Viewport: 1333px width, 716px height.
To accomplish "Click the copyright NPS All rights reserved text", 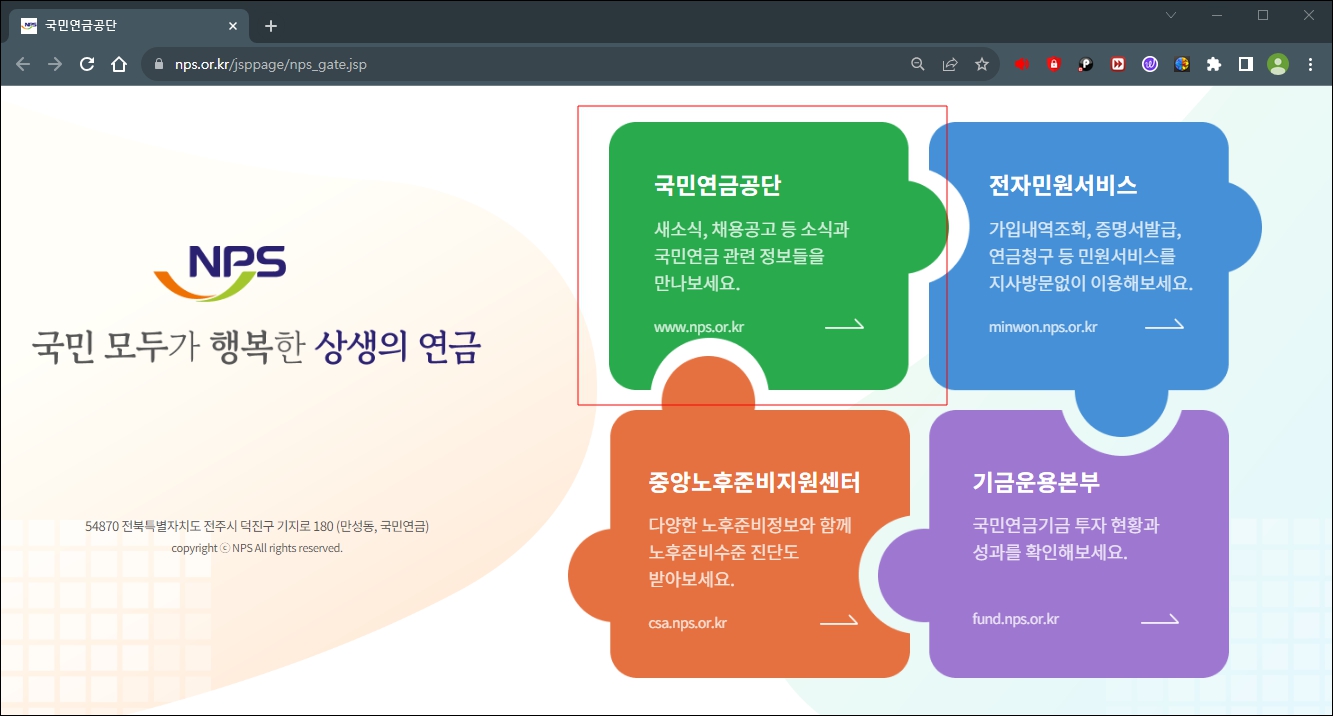I will 257,548.
